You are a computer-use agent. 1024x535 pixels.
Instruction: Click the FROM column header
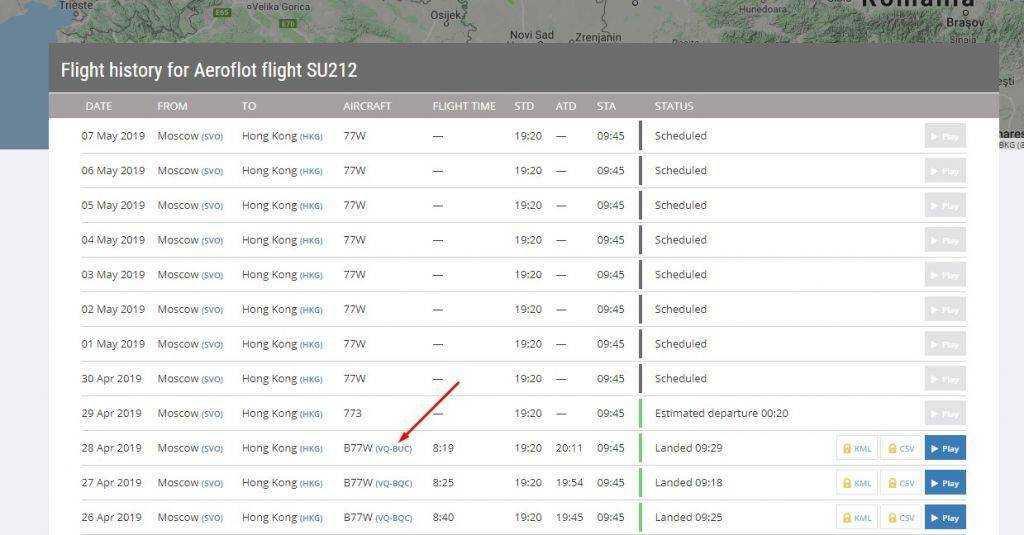point(172,106)
